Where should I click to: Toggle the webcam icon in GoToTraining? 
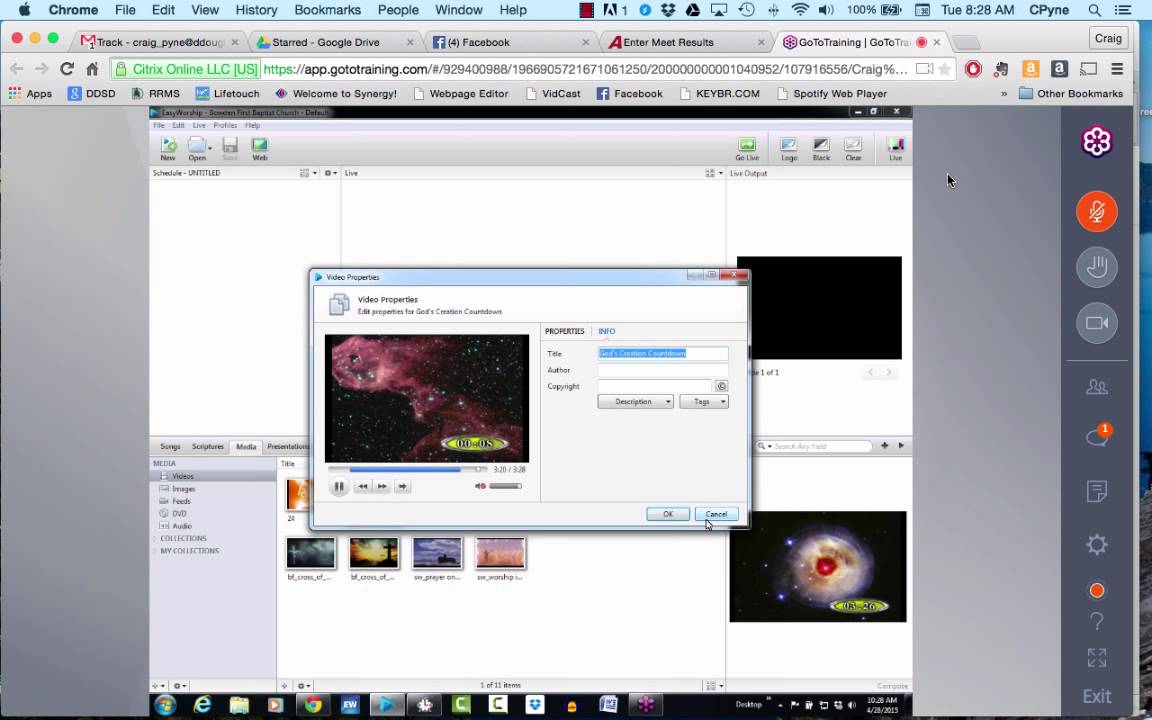point(1096,323)
